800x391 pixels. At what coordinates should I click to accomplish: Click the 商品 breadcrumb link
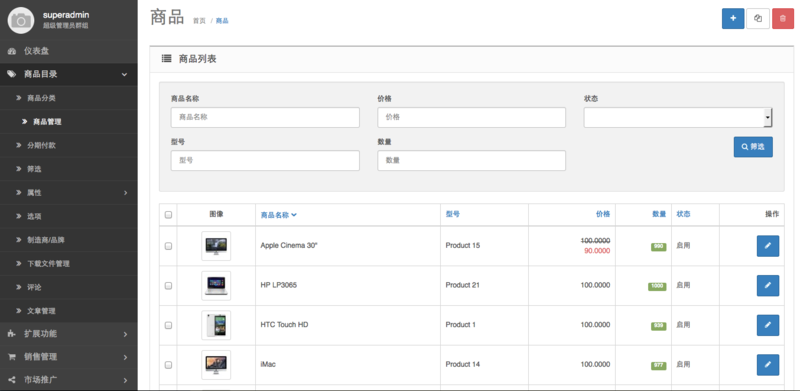tap(222, 21)
